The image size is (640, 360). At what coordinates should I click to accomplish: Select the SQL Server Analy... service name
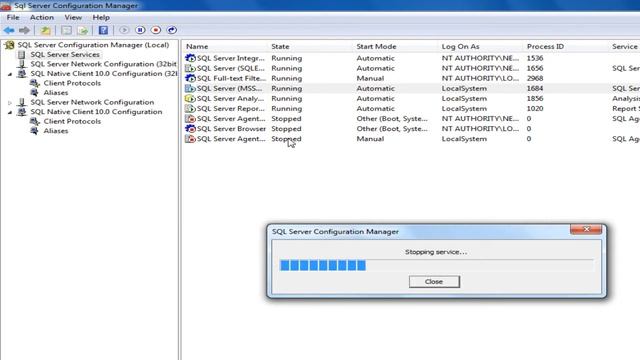231,98
